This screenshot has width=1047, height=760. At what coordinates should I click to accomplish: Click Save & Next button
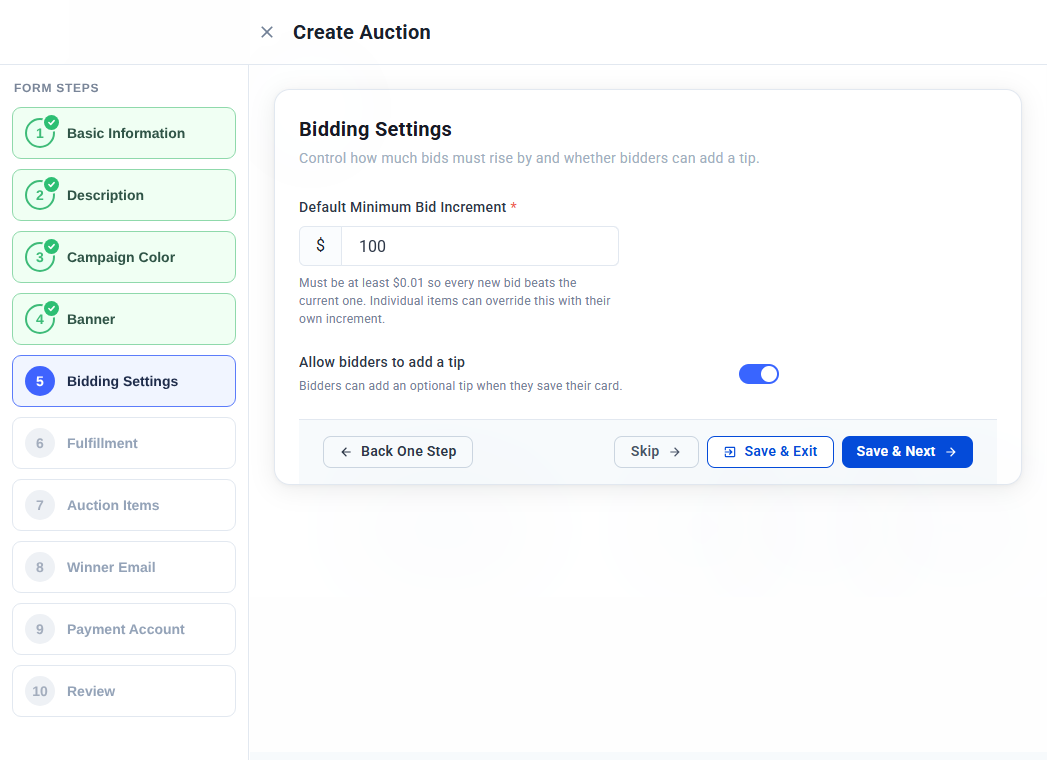[907, 451]
